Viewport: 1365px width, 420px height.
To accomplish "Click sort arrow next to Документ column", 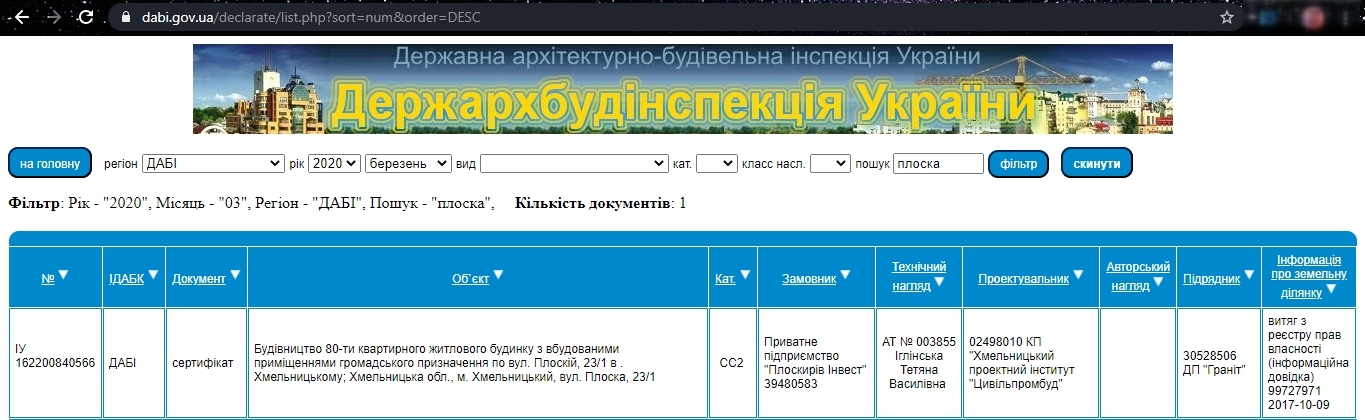I will click(x=236, y=275).
